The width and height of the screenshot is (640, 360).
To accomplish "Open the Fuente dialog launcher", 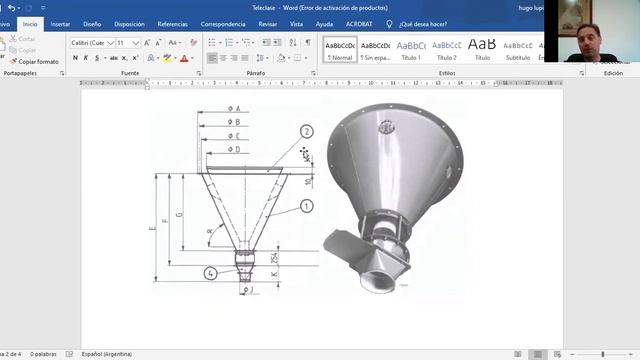I will coord(199,73).
